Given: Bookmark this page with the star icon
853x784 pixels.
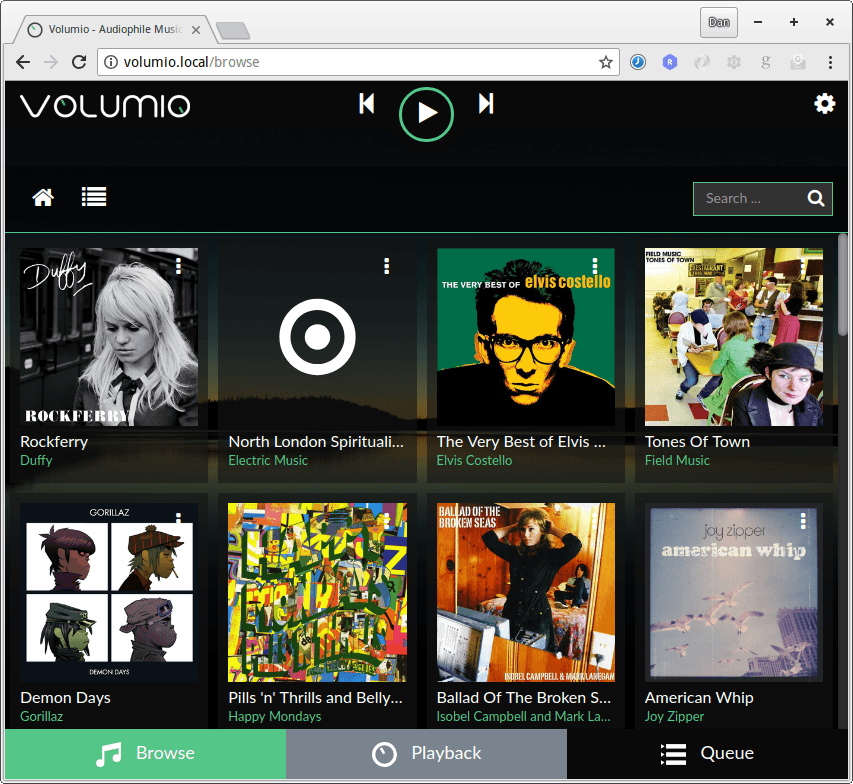Looking at the screenshot, I should tap(605, 62).
